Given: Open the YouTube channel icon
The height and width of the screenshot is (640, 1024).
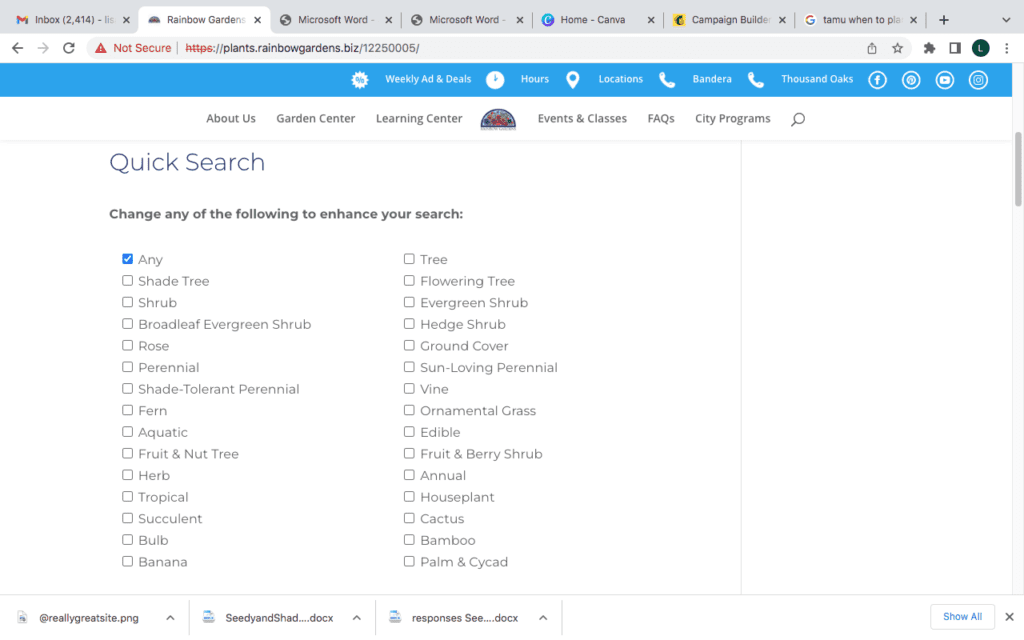Looking at the screenshot, I should pos(944,80).
